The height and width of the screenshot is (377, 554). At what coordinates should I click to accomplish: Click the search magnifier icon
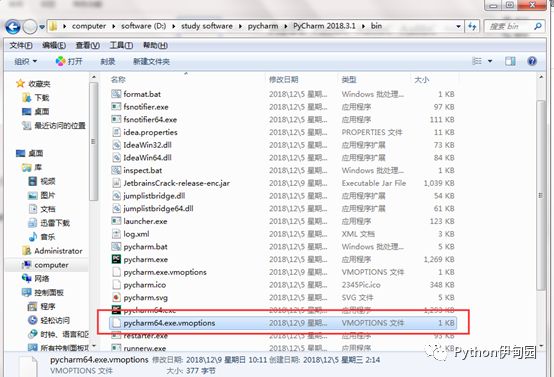(538, 26)
